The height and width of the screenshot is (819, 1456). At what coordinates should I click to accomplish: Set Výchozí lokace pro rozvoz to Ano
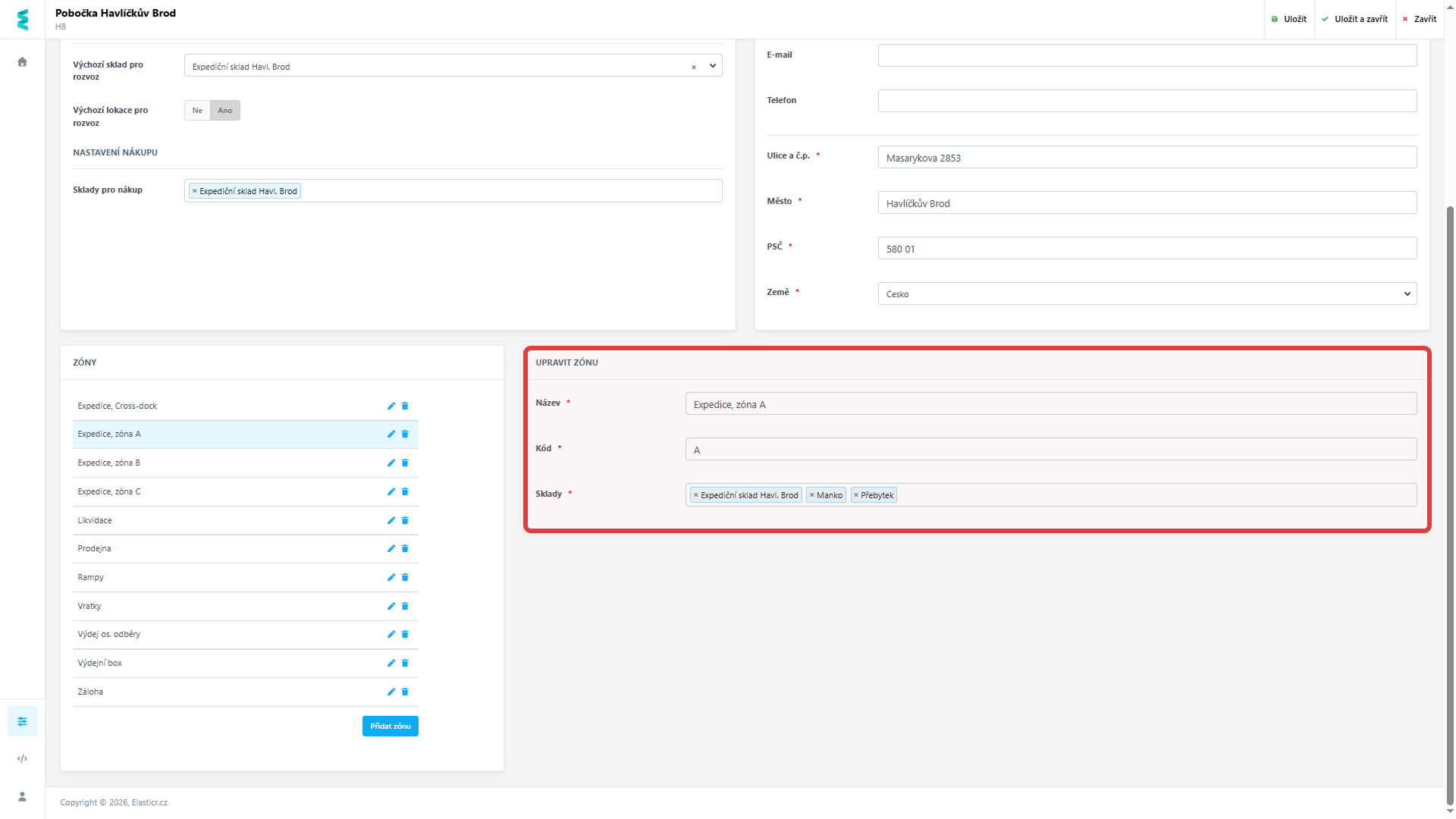[225, 111]
